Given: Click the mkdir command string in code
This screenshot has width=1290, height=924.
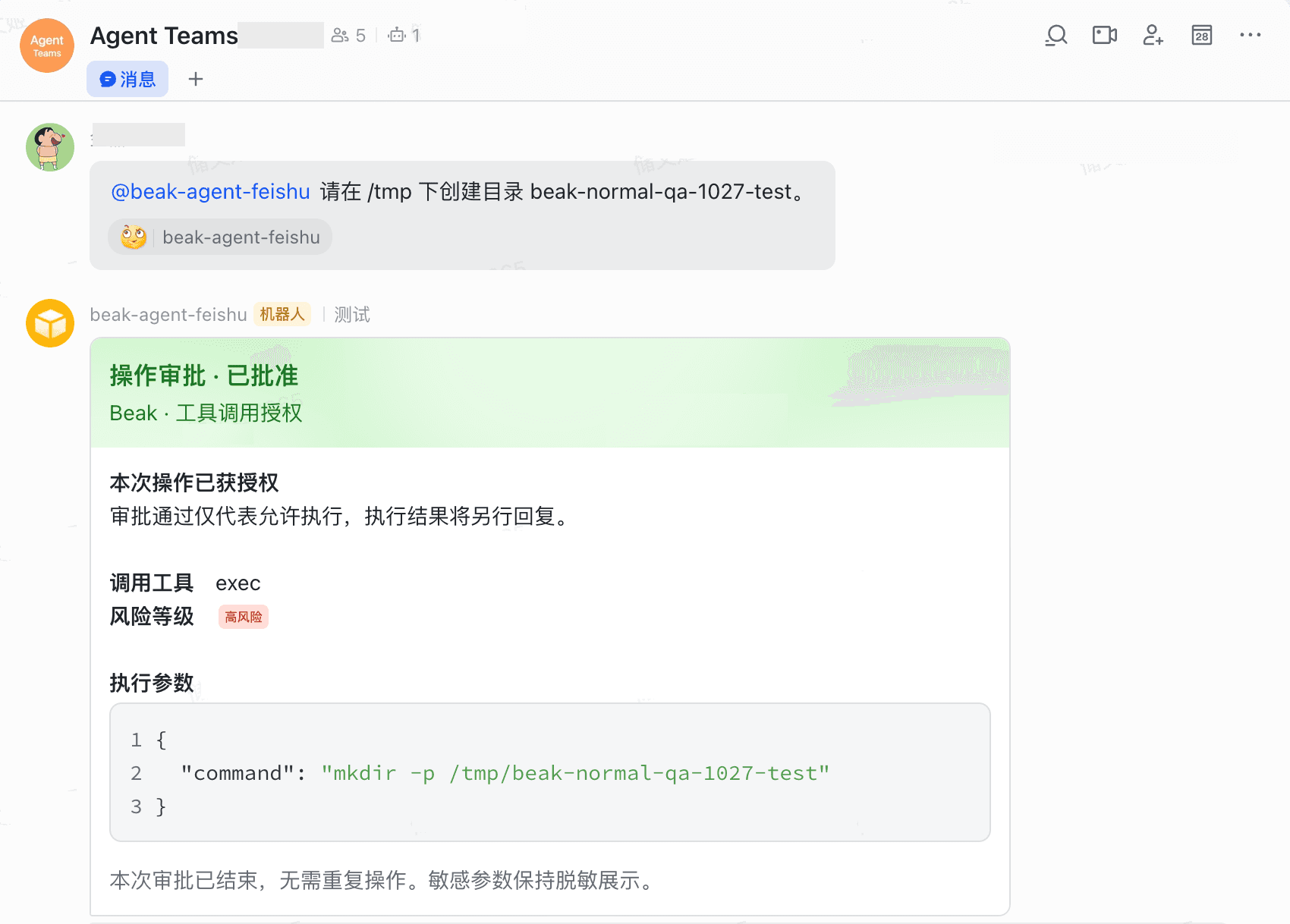Looking at the screenshot, I should (575, 773).
